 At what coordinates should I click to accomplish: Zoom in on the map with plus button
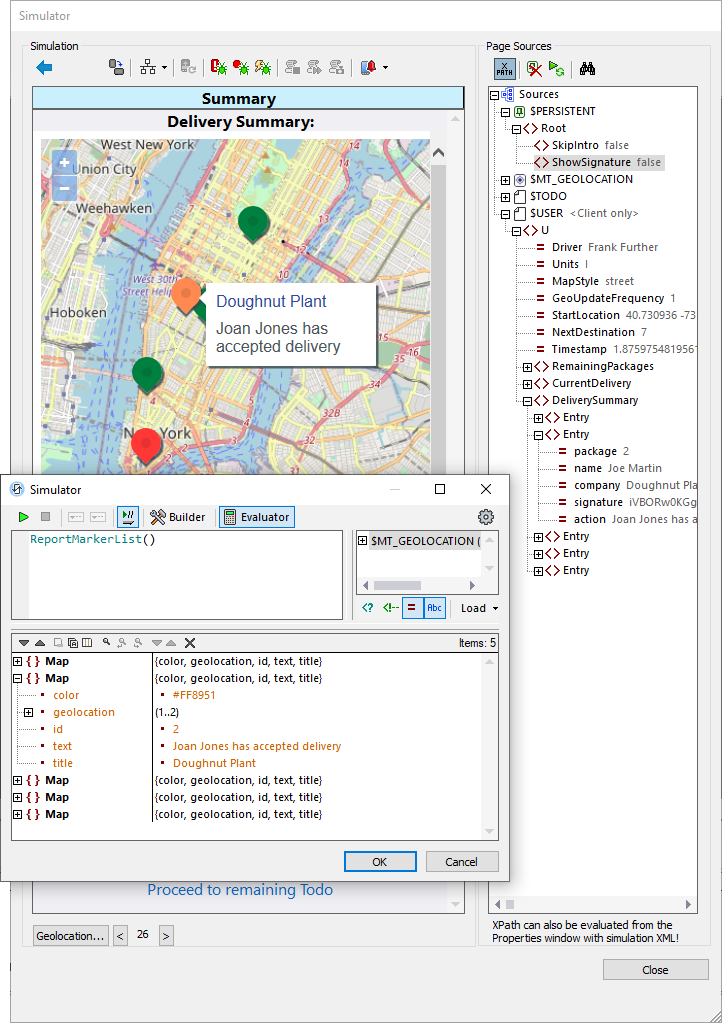click(64, 163)
